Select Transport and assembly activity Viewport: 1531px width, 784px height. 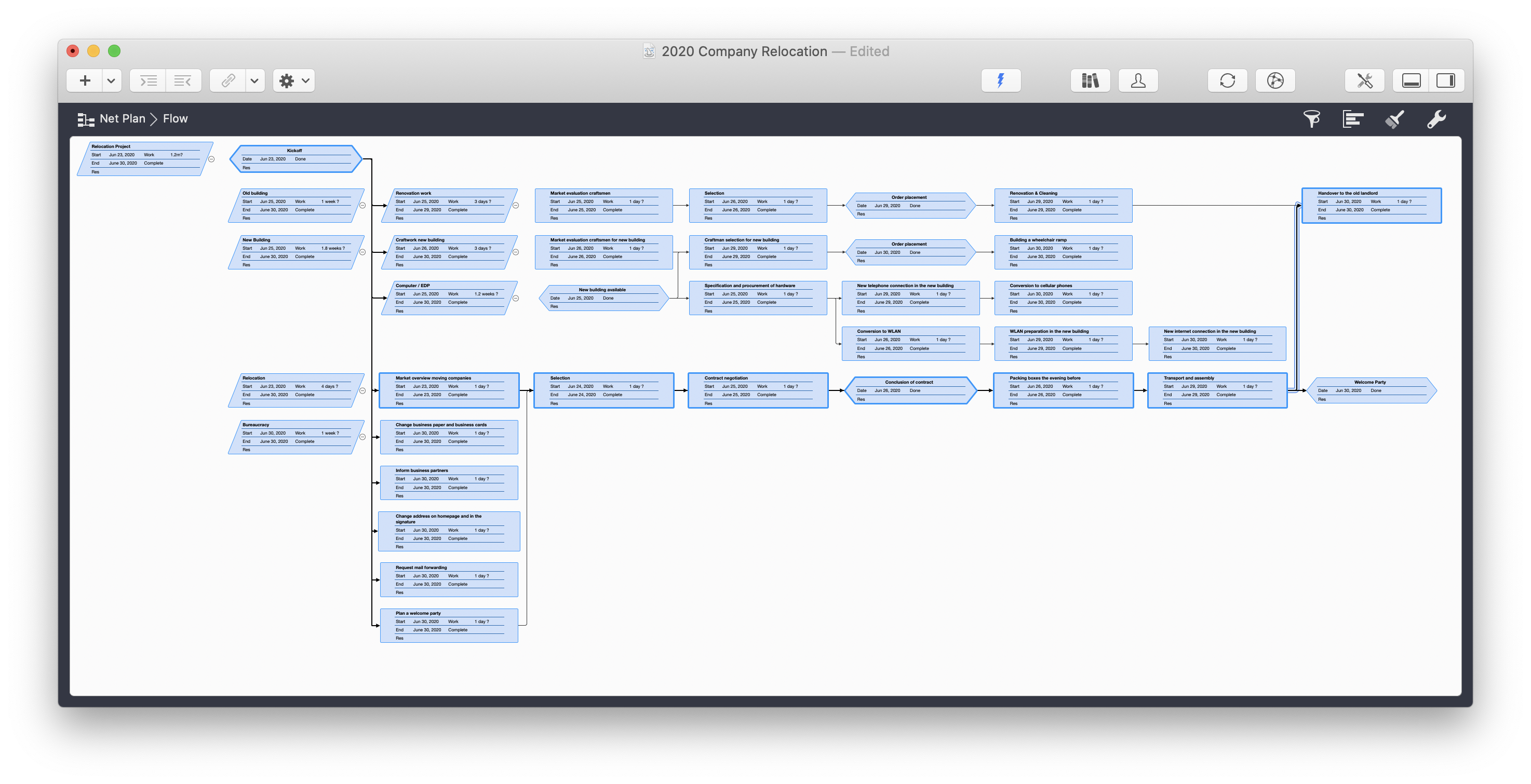1217,390
